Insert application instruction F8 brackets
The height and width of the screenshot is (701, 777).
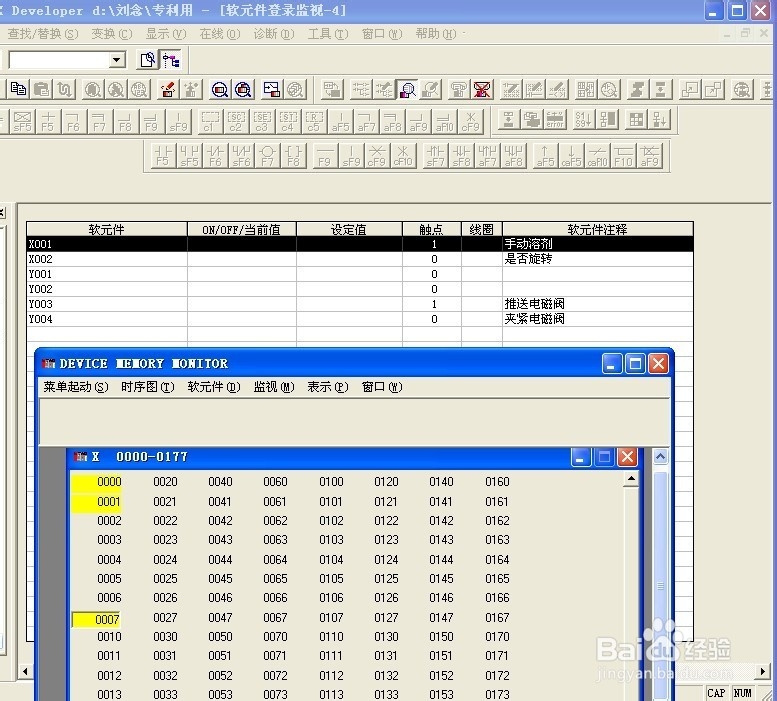tap(293, 156)
